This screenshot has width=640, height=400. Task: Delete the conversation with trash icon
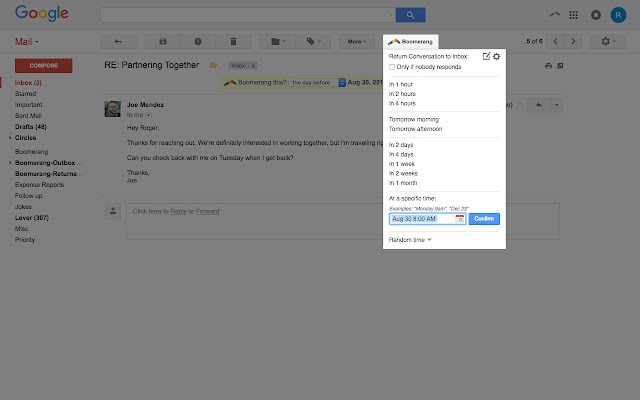click(x=233, y=41)
